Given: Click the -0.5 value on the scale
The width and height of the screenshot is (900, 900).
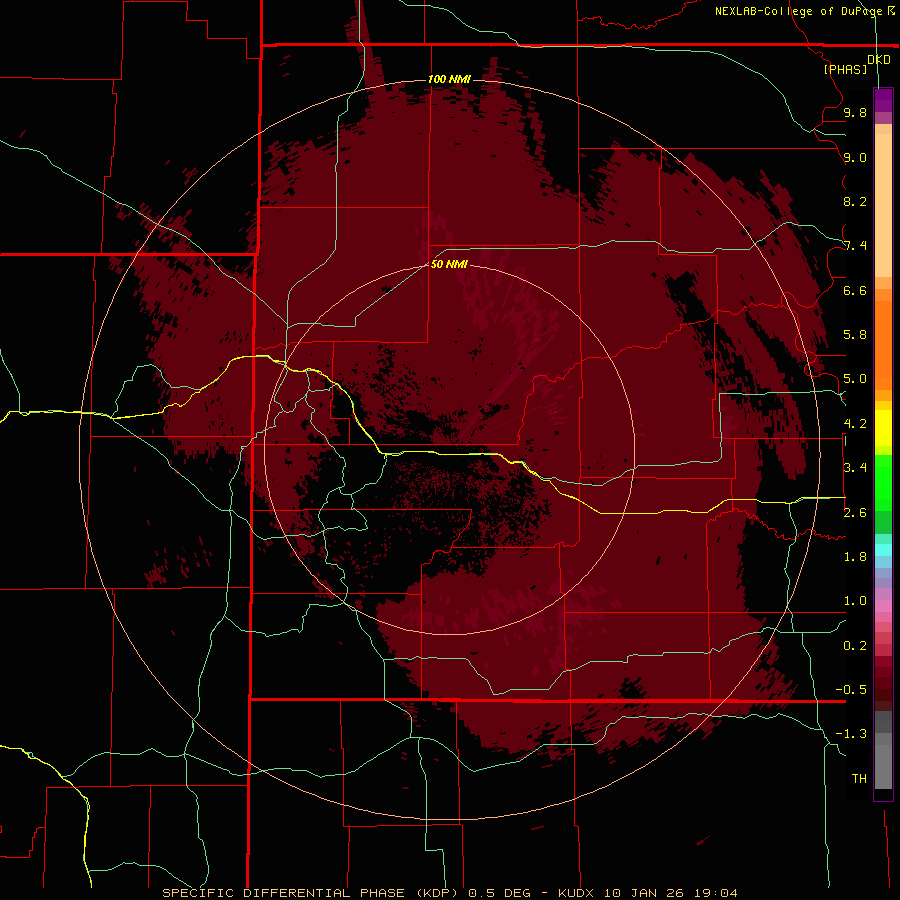Looking at the screenshot, I should pos(851,690).
